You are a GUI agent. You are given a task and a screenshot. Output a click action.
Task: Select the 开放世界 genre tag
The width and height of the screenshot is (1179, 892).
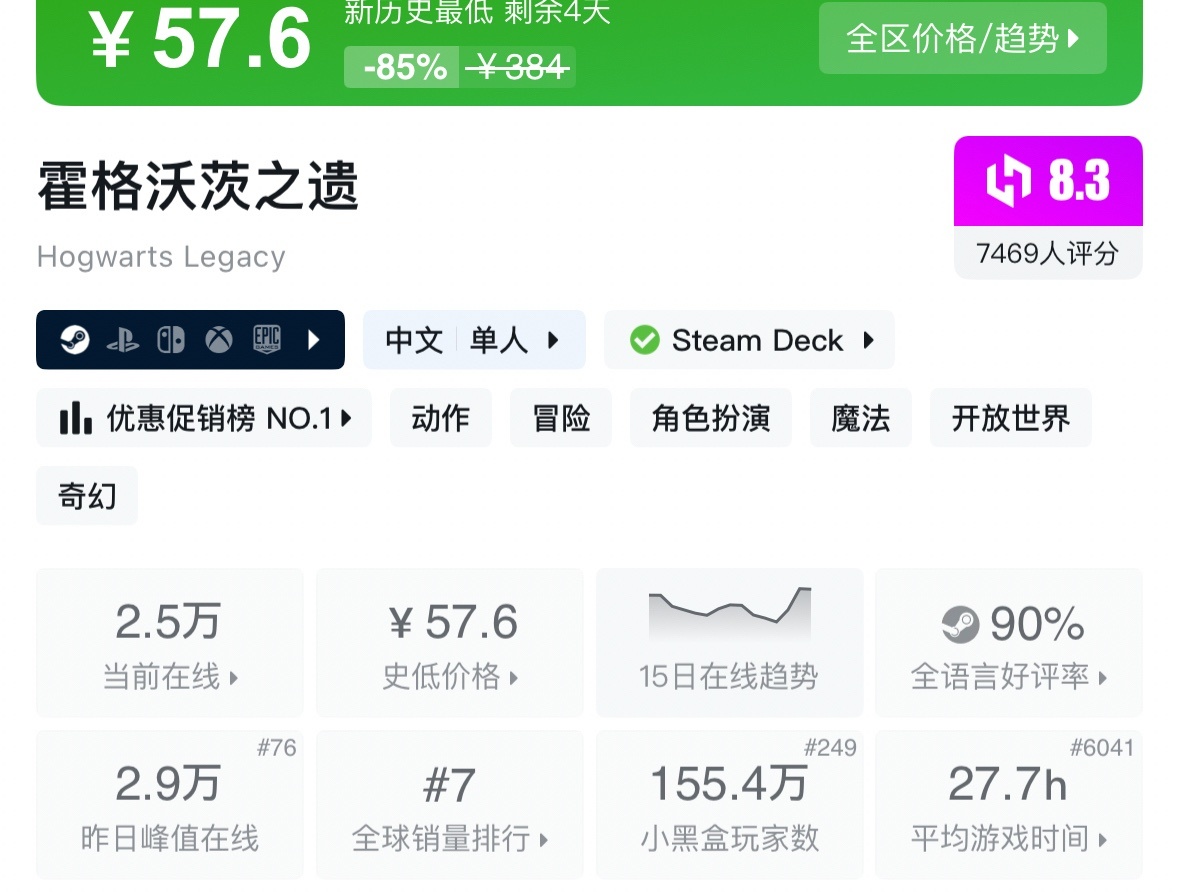(1010, 418)
